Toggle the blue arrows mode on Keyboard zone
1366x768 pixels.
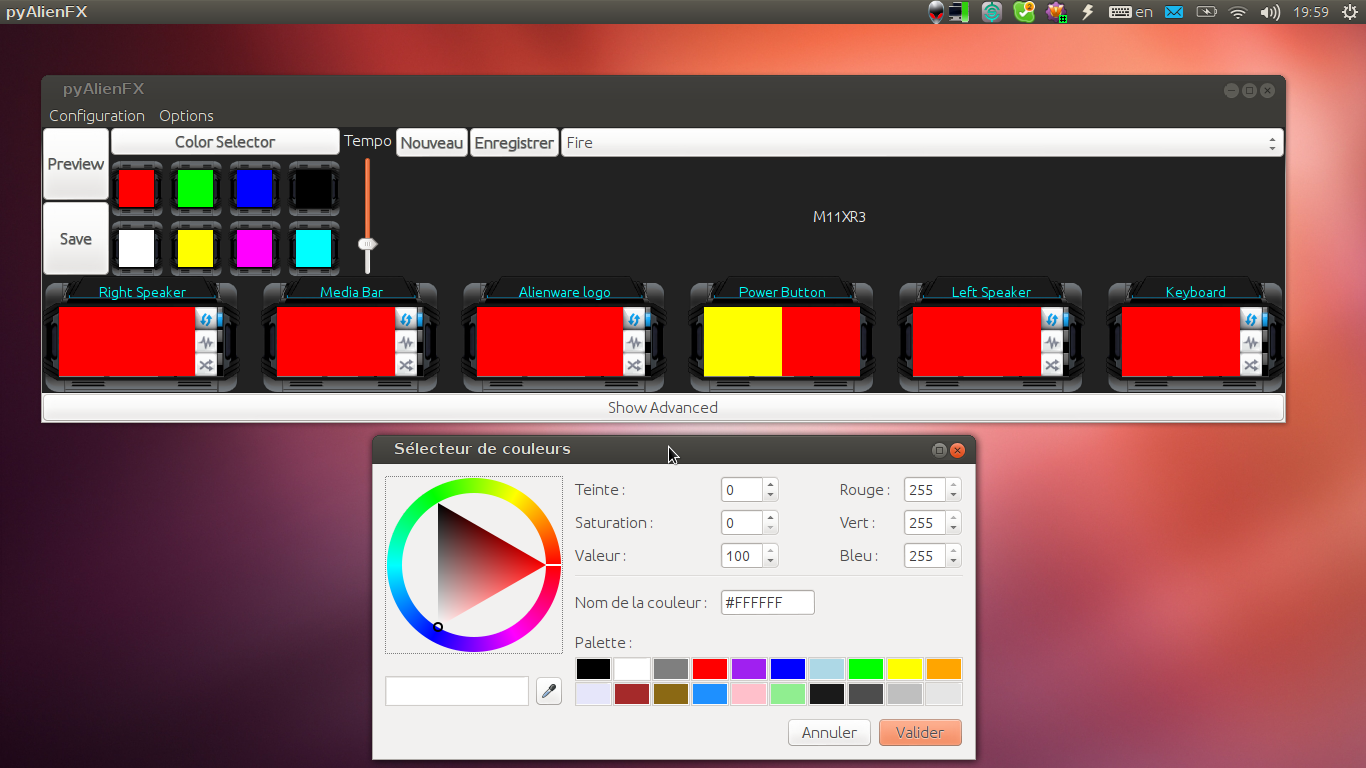coord(1250,319)
